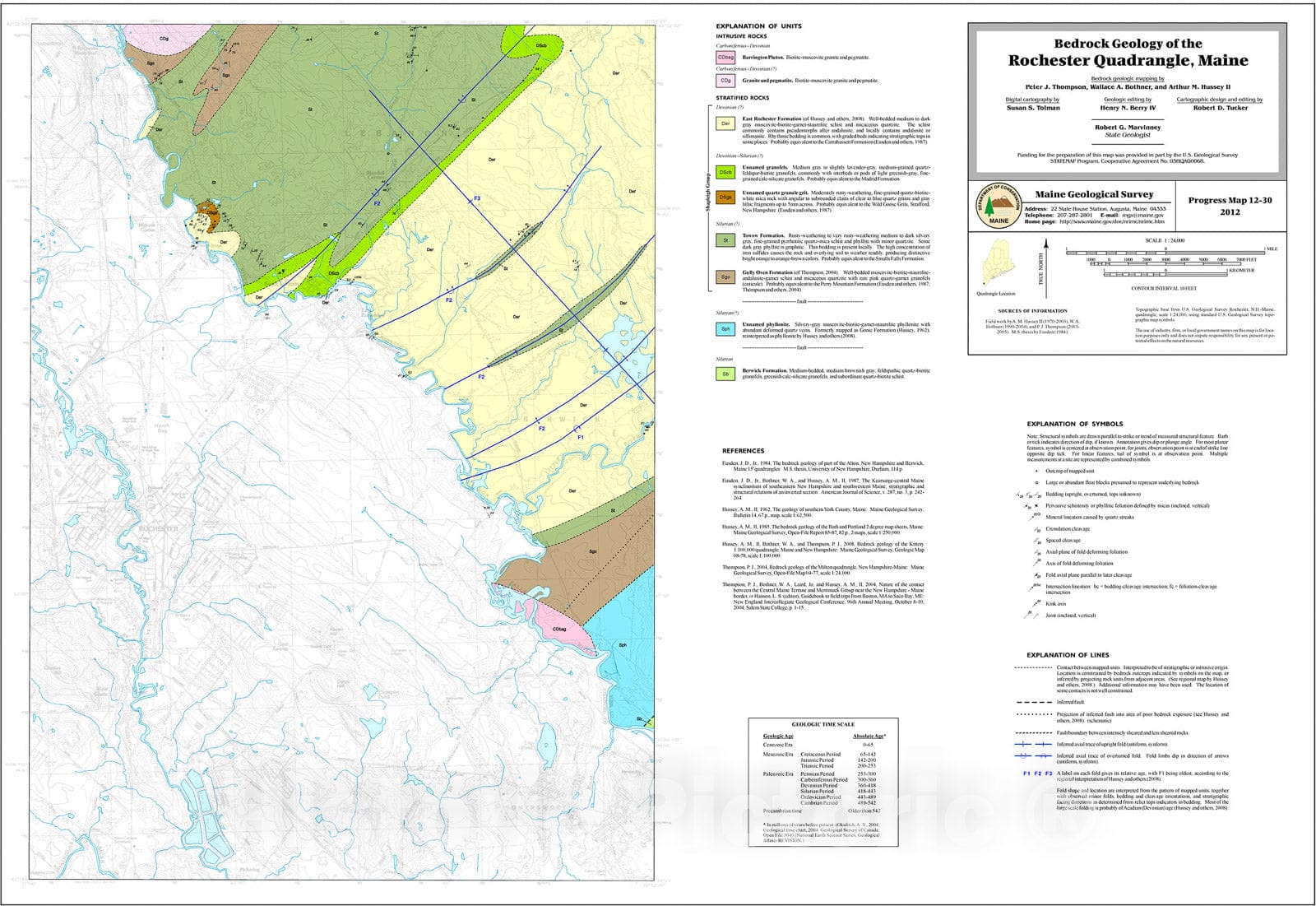
Task: Click the 'Gully Oven Formation' description
Action: pyautogui.click(x=836, y=281)
